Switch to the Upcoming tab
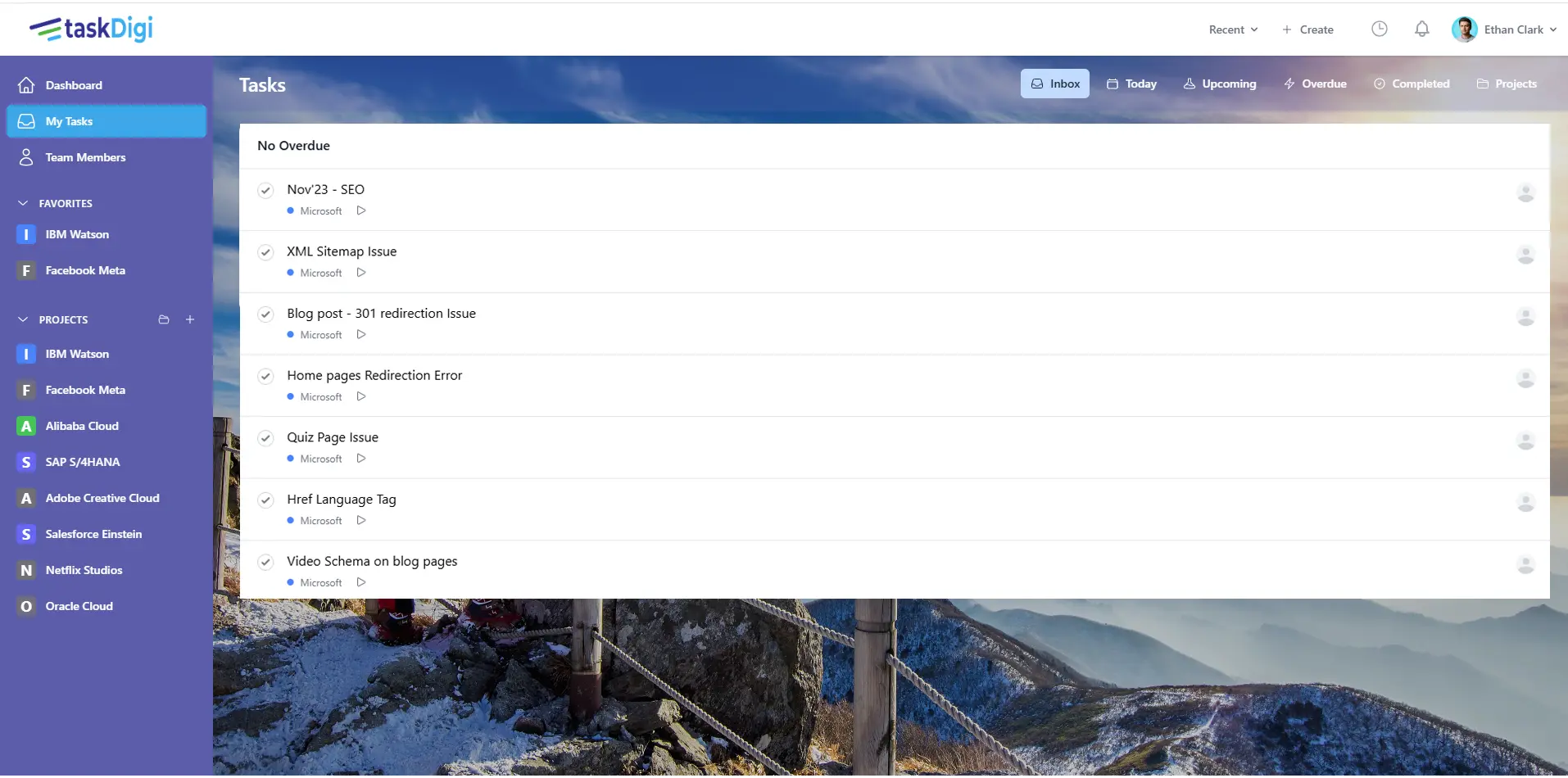1568x778 pixels. coord(1220,84)
